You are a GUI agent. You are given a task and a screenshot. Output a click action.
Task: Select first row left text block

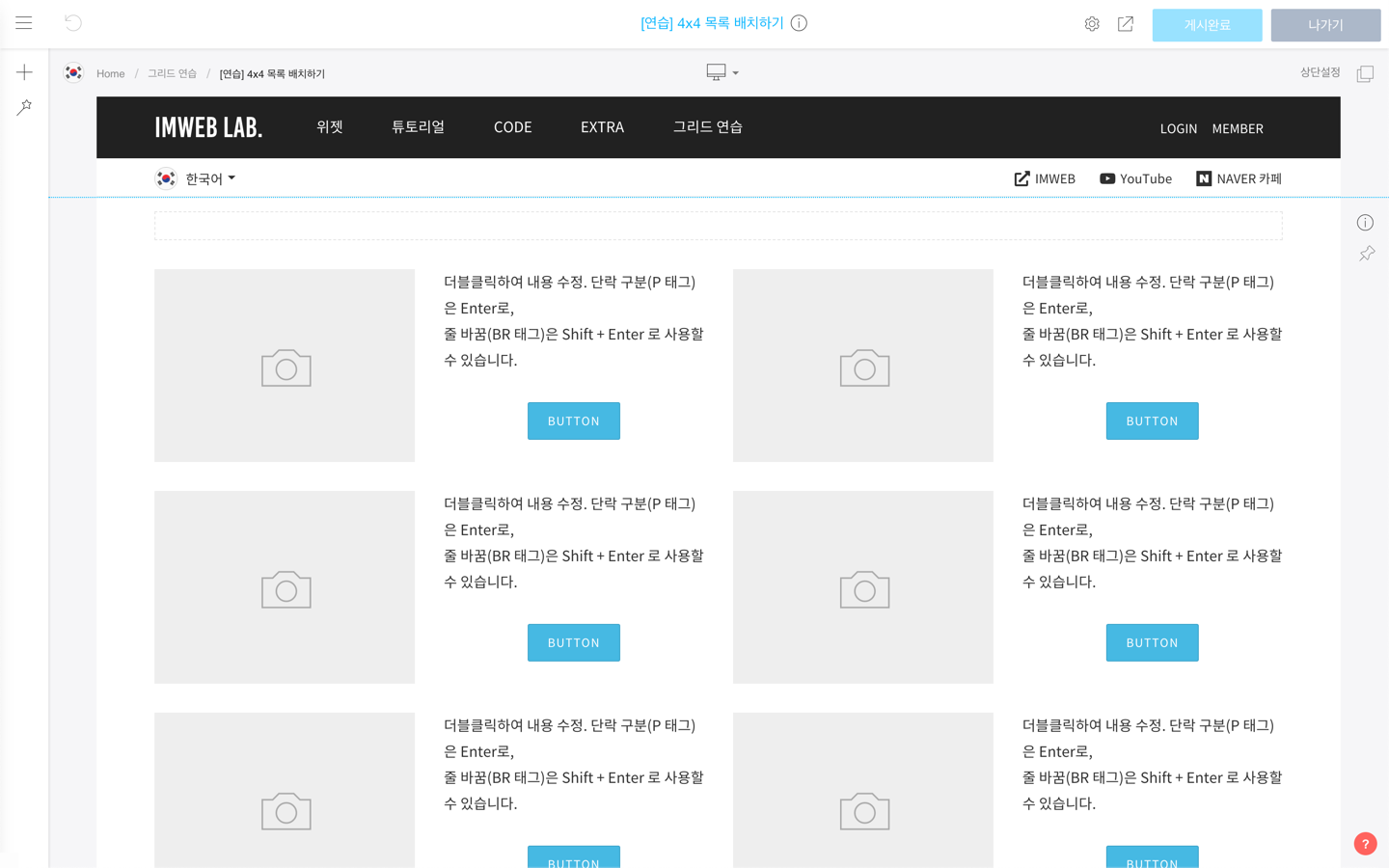(574, 321)
